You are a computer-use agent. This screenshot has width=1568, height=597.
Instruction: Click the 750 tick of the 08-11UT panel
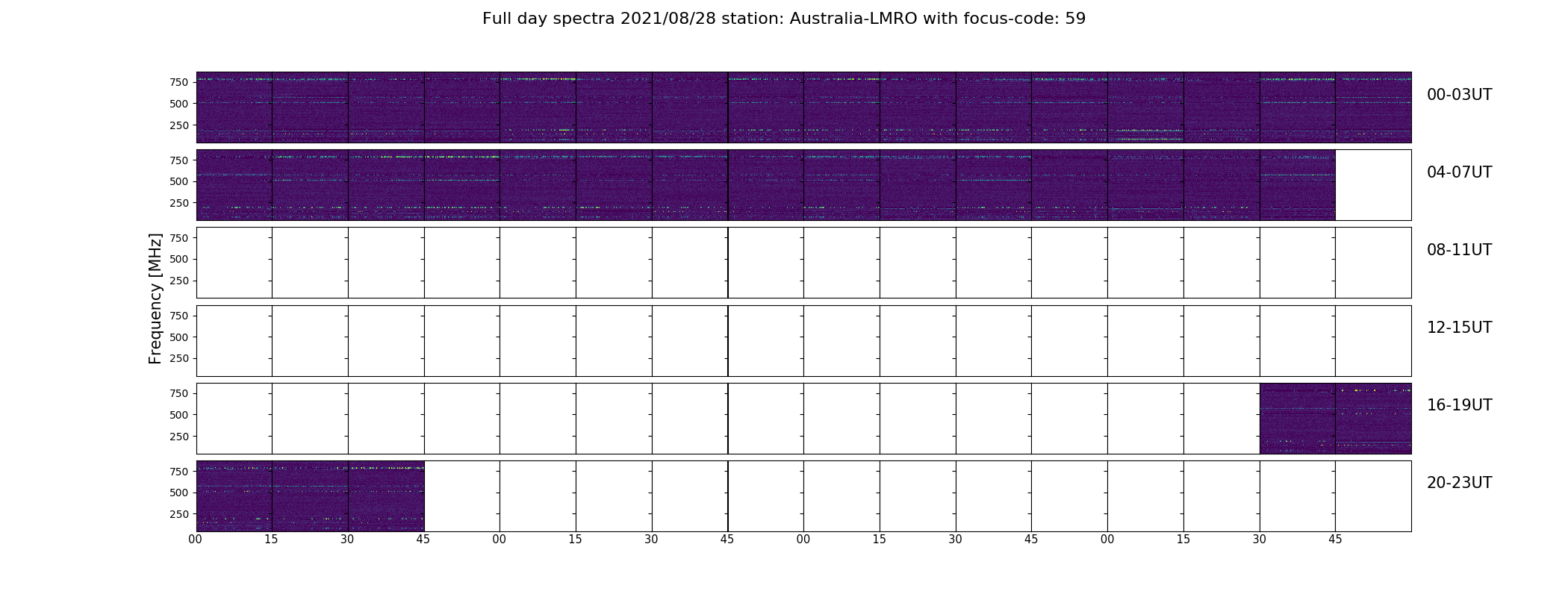pyautogui.click(x=179, y=238)
